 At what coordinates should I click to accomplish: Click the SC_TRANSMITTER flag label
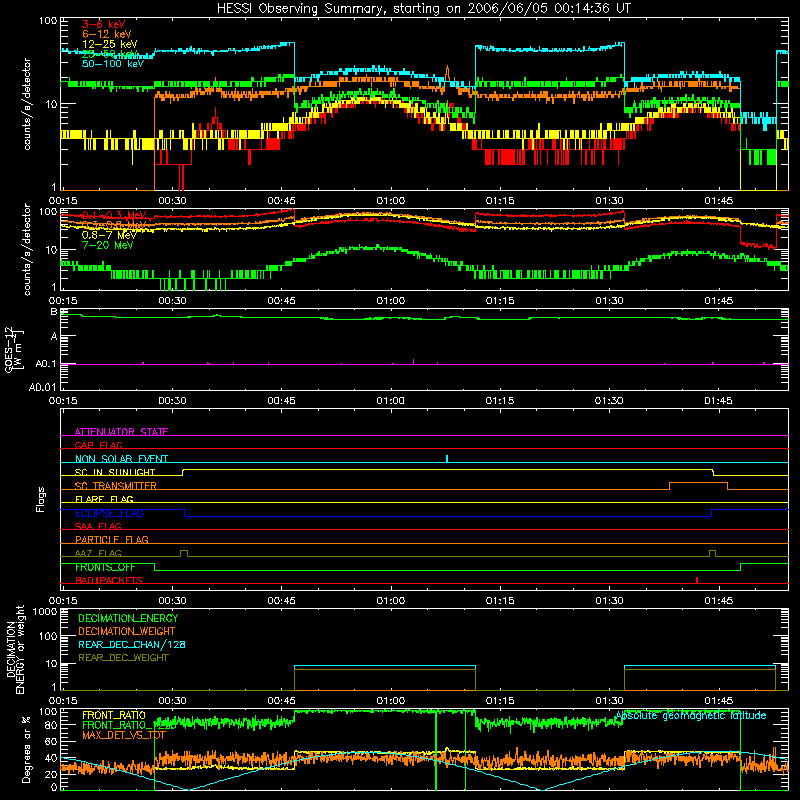pos(116,485)
